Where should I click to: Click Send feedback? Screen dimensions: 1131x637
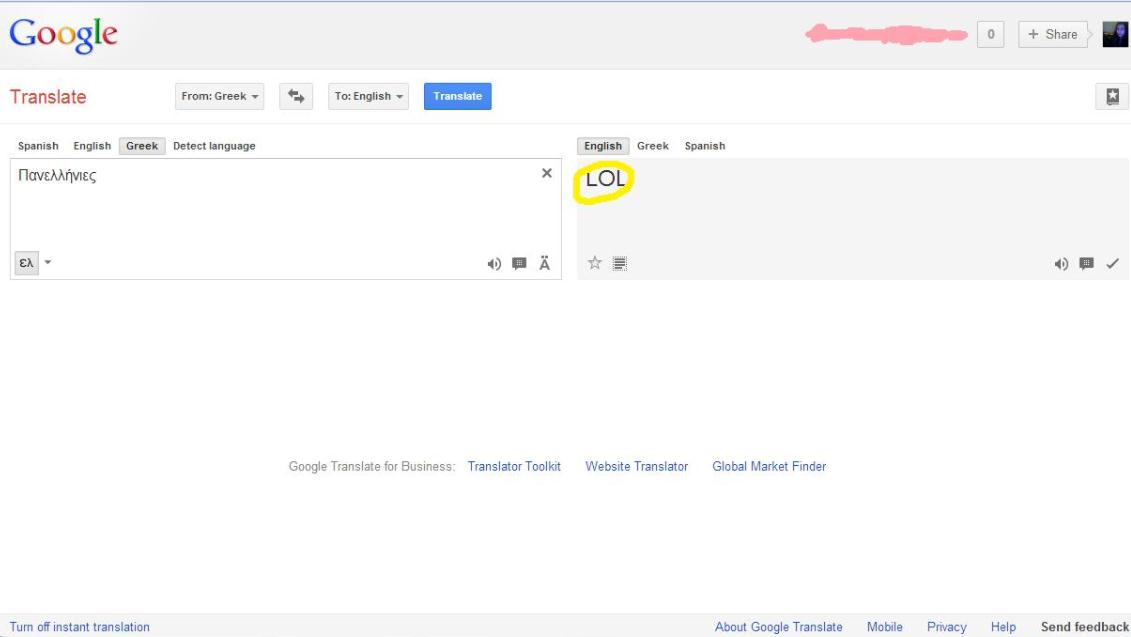pyautogui.click(x=1085, y=627)
